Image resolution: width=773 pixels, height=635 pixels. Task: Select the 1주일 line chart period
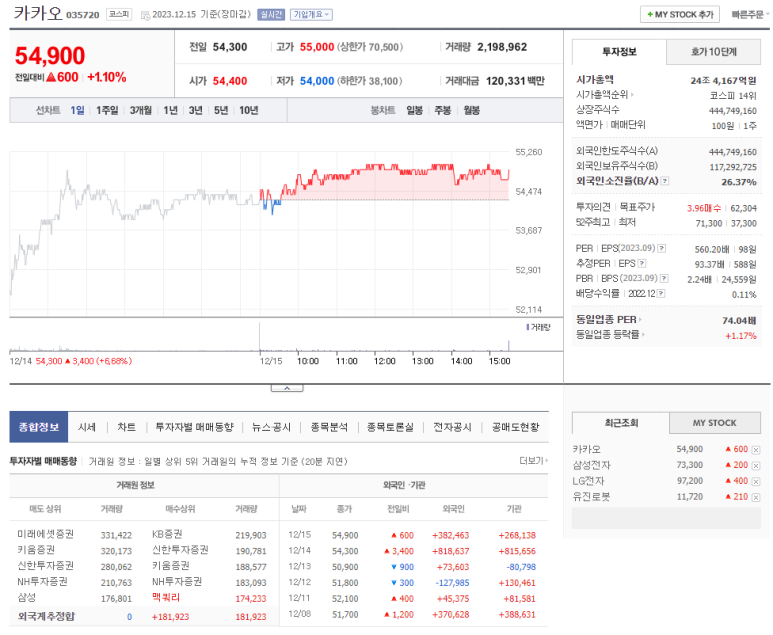(x=107, y=110)
